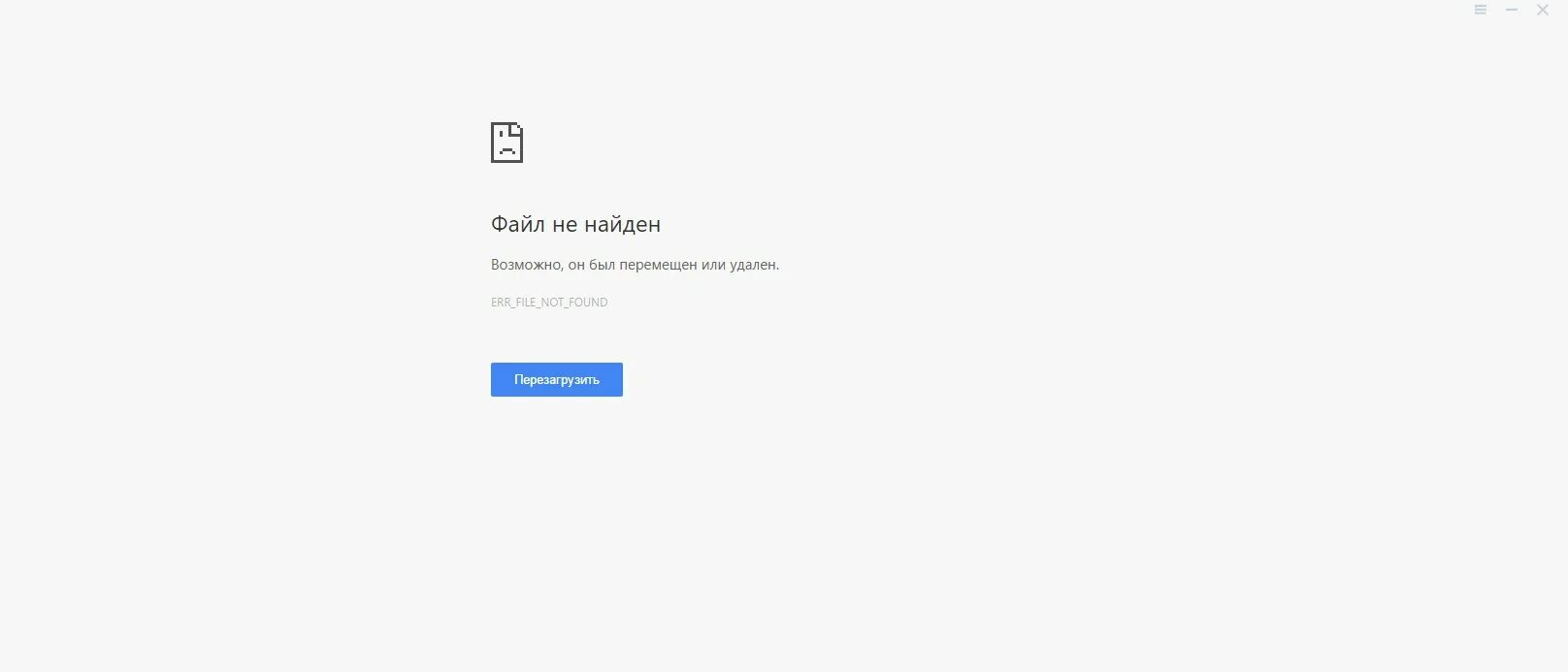Image resolution: width=1568 pixels, height=672 pixels.
Task: Hit the minimize dash in title bar
Action: [1512, 10]
